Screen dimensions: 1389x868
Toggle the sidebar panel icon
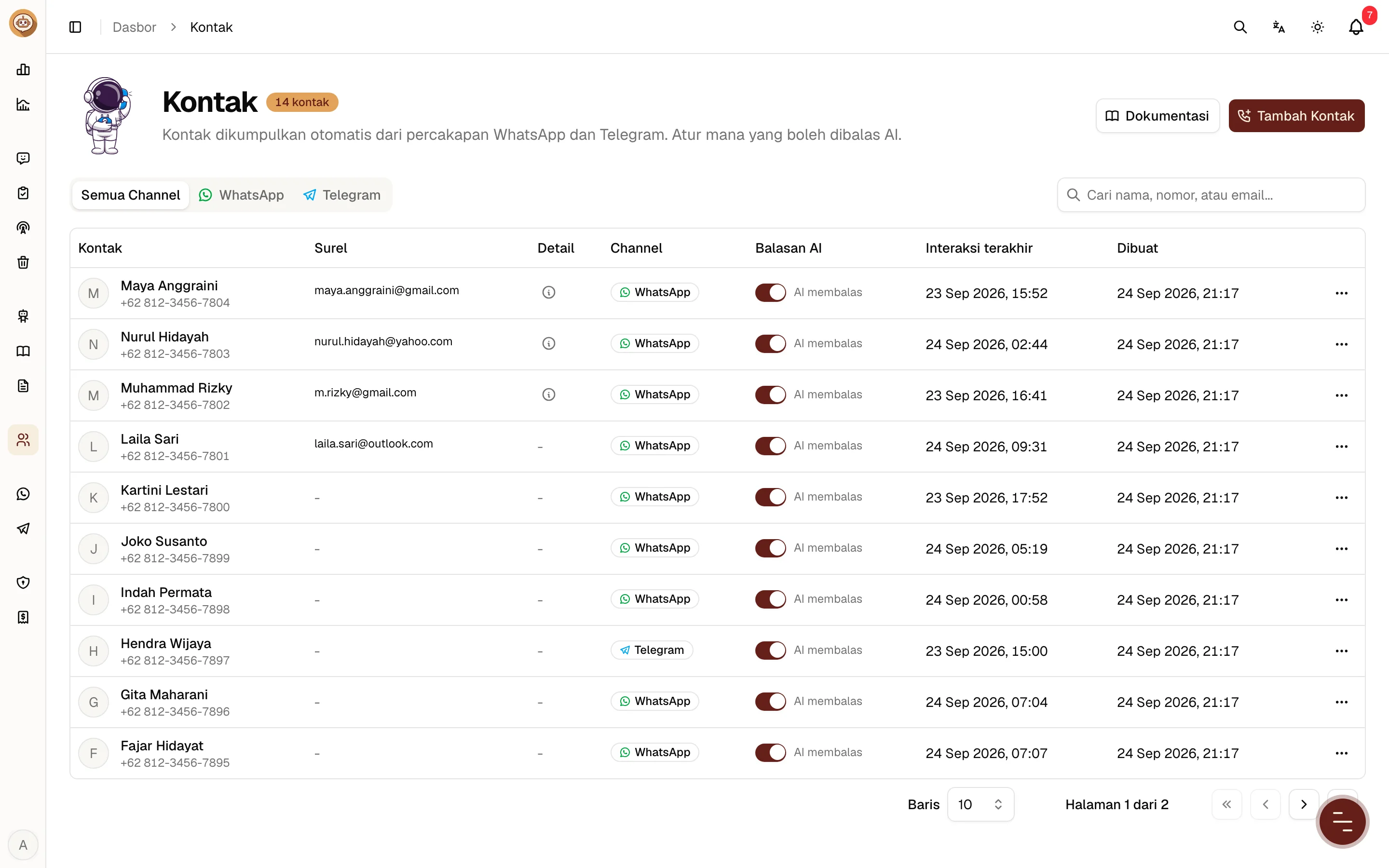[75, 27]
